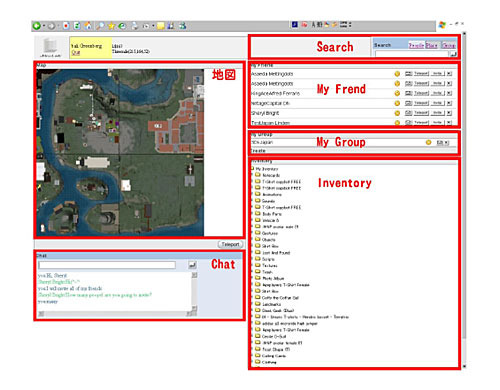This screenshot has width=500, height=390.
Task: Click yellow status icon beside Sheryl Bright
Action: [397, 113]
